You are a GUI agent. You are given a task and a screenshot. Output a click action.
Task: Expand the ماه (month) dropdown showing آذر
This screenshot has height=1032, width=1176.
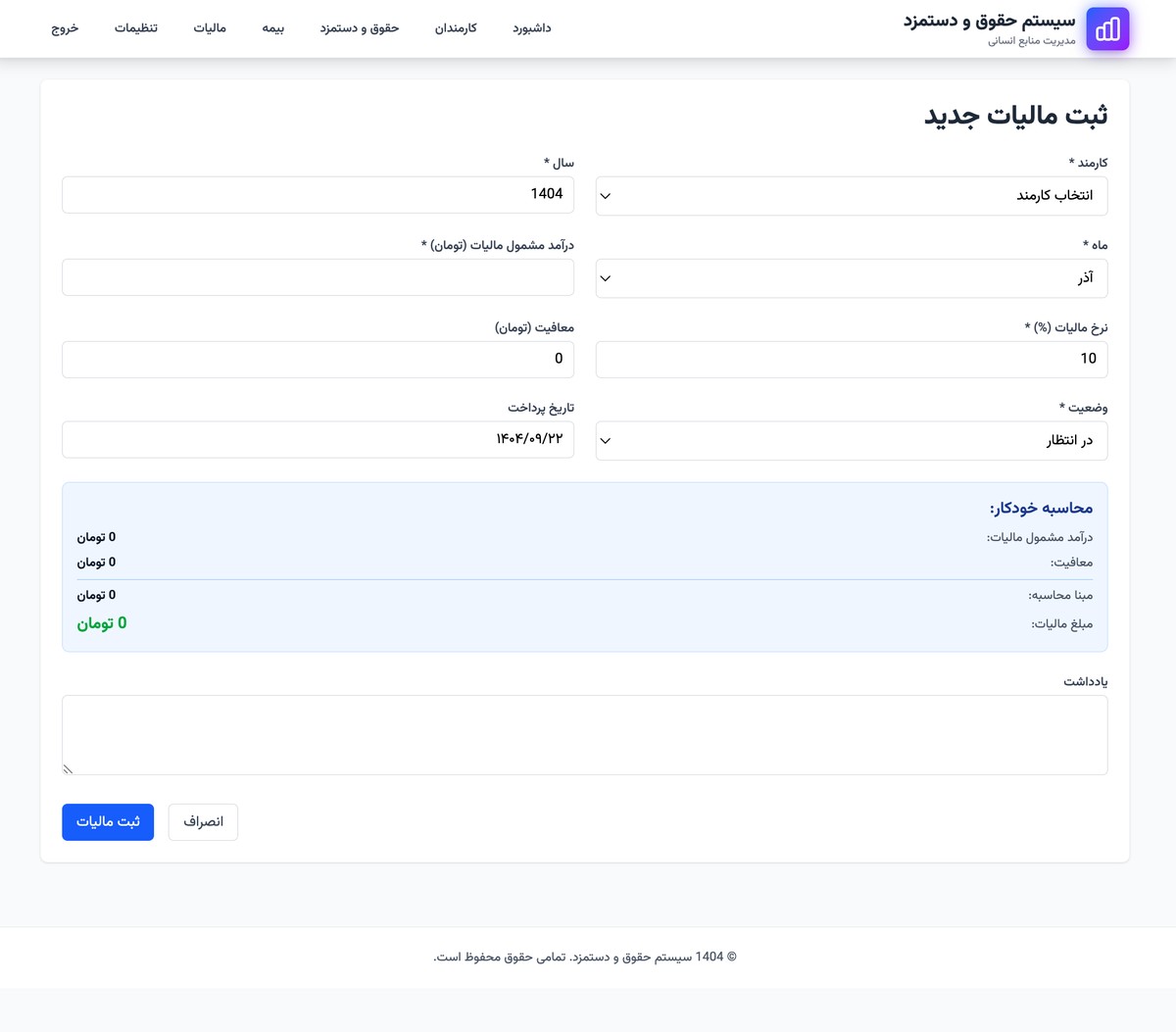pyautogui.click(x=851, y=278)
